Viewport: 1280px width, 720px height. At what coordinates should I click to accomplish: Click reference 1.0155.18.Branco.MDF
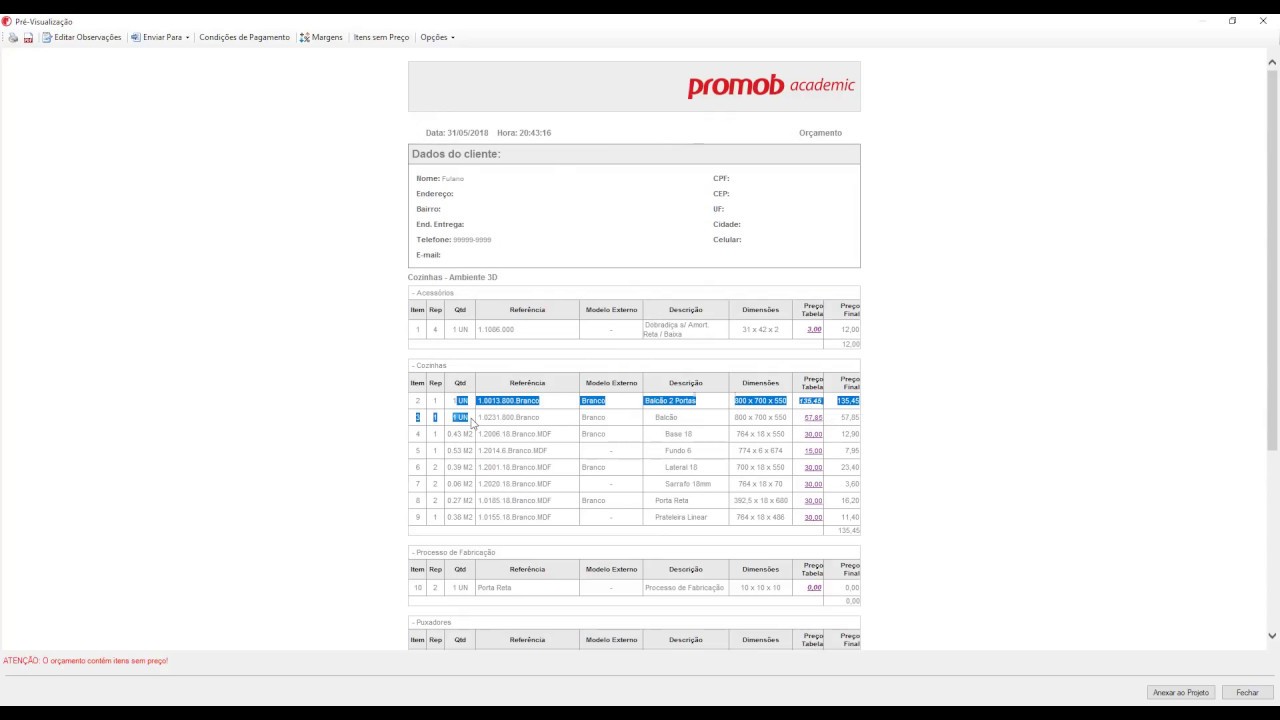coord(514,518)
